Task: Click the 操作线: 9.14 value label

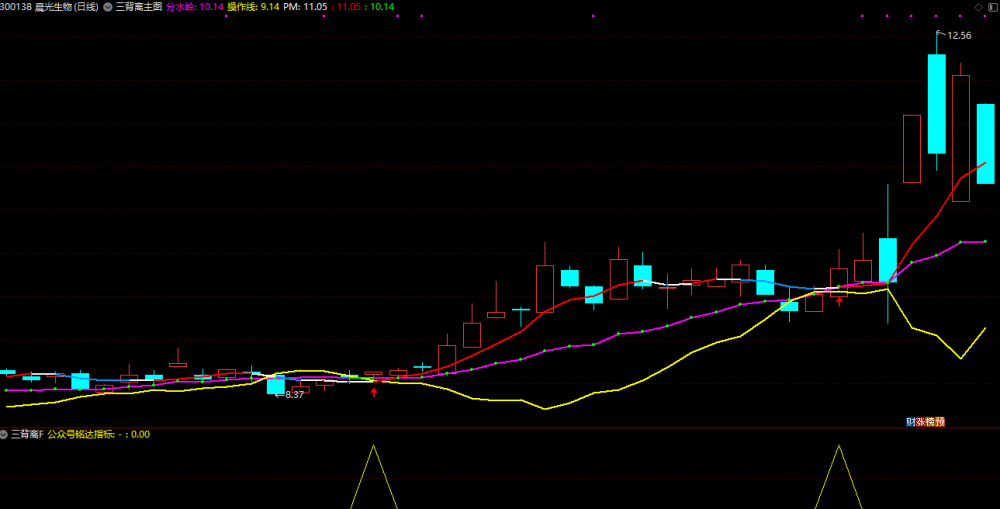Action: point(253,7)
